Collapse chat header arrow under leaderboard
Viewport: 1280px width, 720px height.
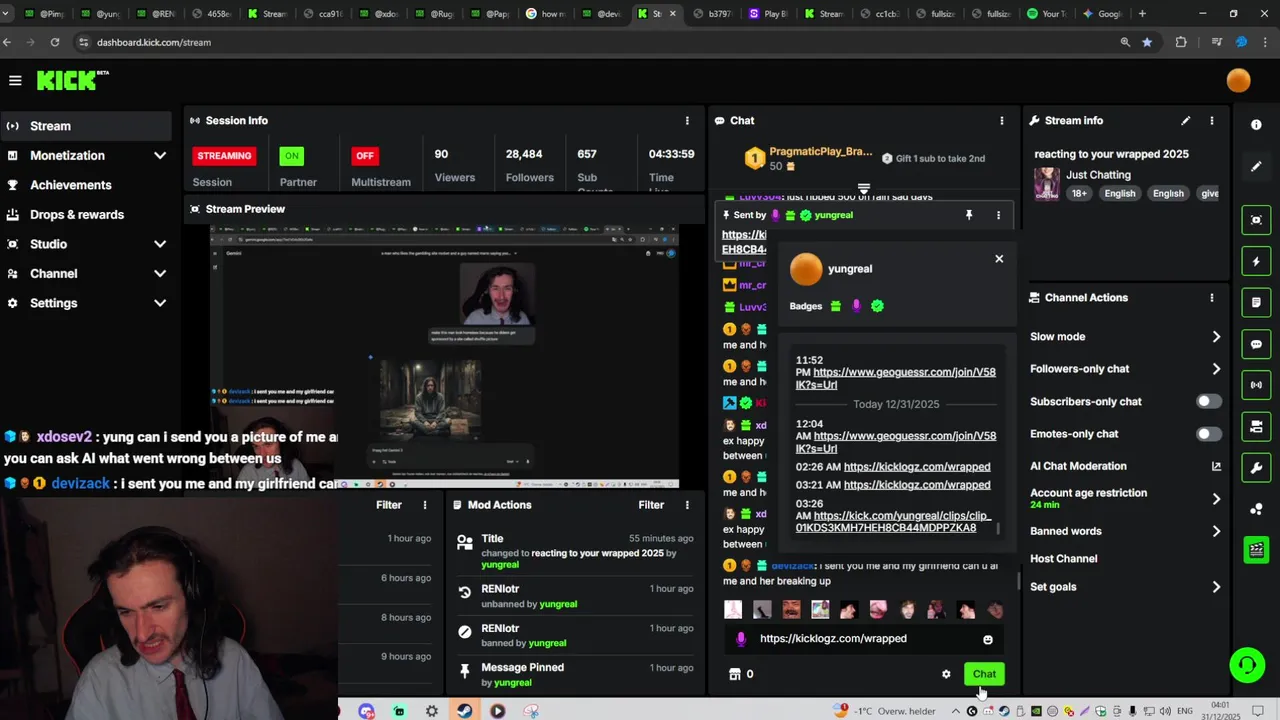(864, 188)
